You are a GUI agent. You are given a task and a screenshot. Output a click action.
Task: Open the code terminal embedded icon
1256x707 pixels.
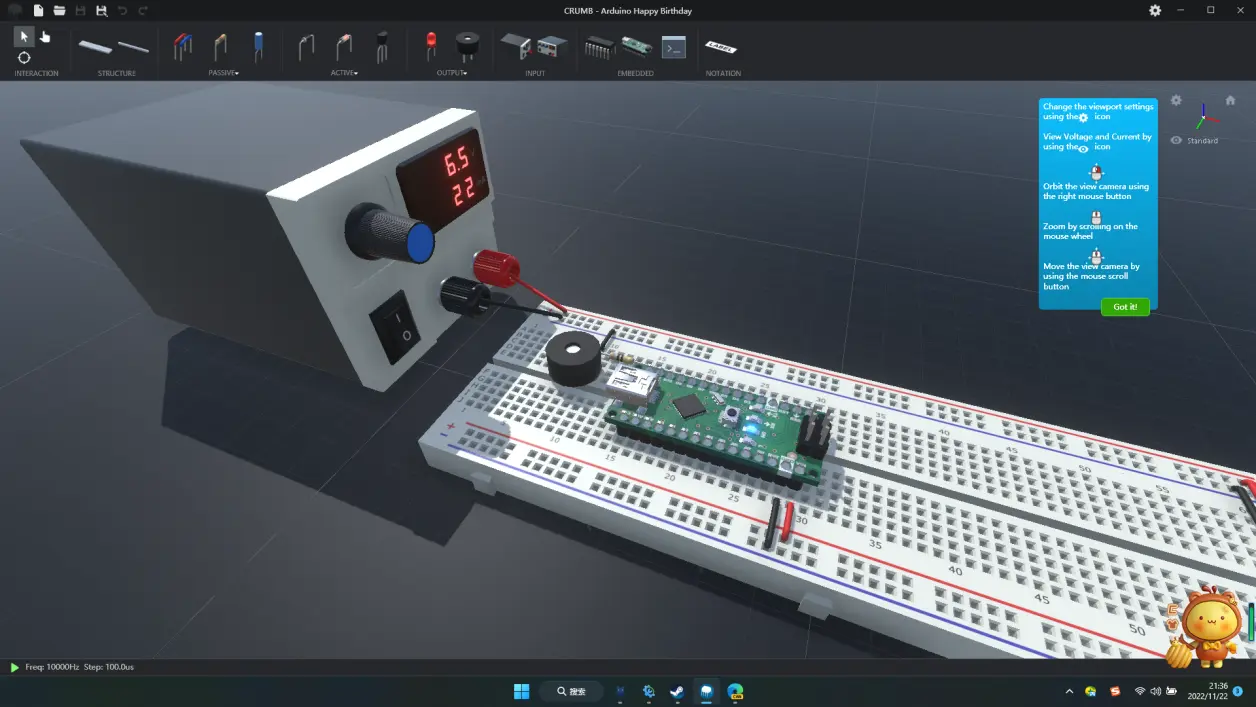click(674, 46)
